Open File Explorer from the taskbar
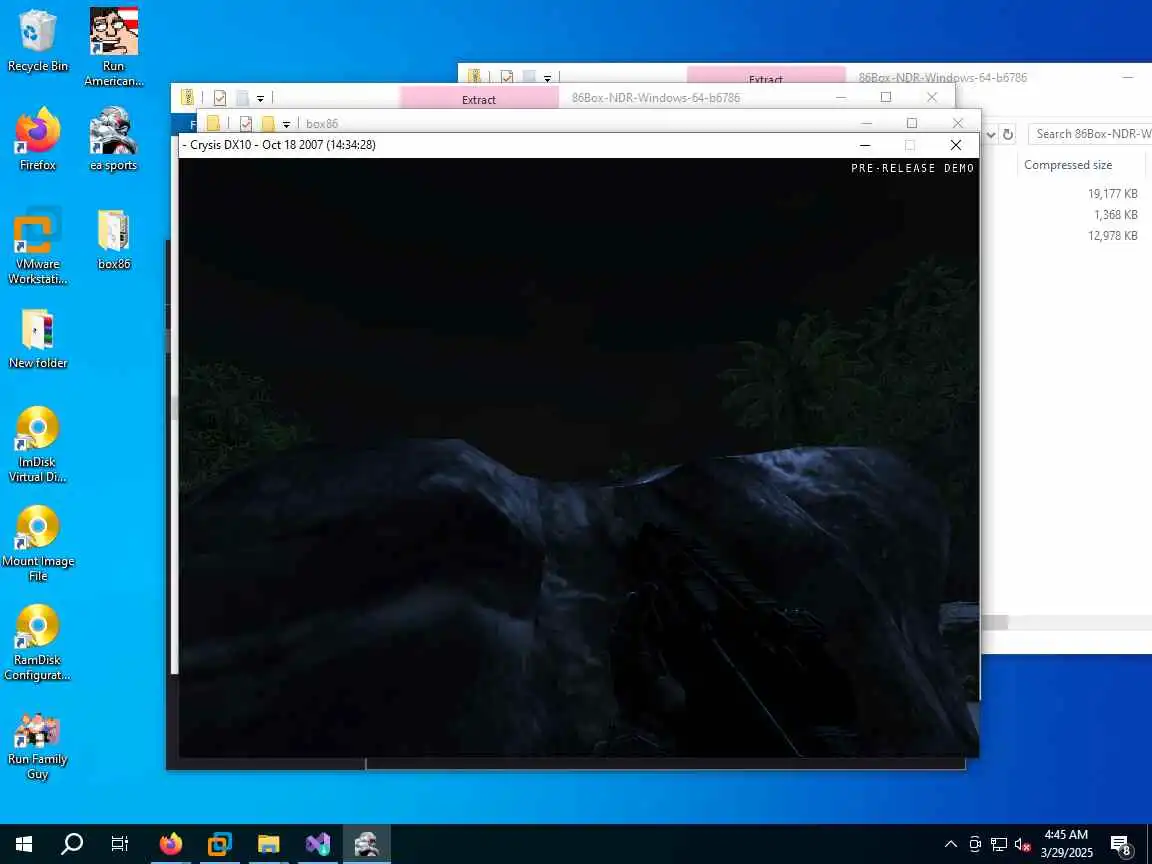1152x864 pixels. pos(268,843)
